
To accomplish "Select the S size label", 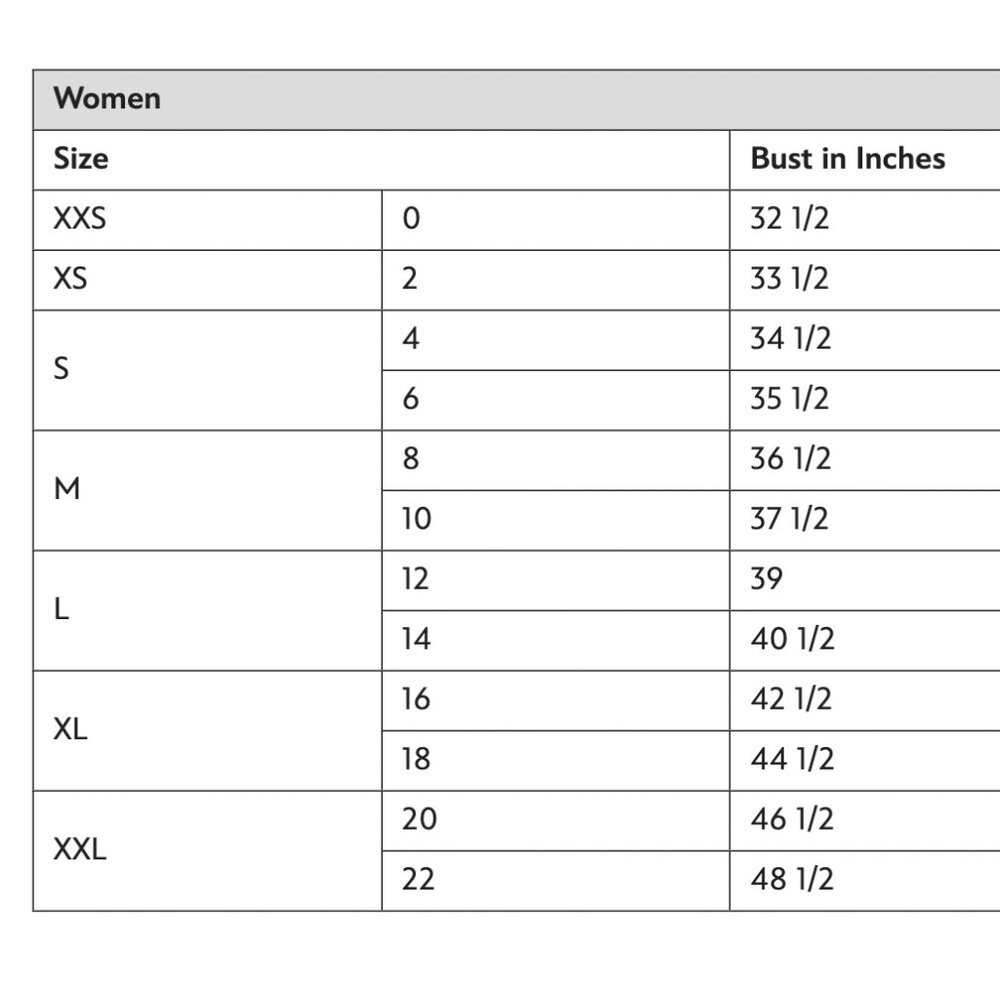I will coord(62,369).
